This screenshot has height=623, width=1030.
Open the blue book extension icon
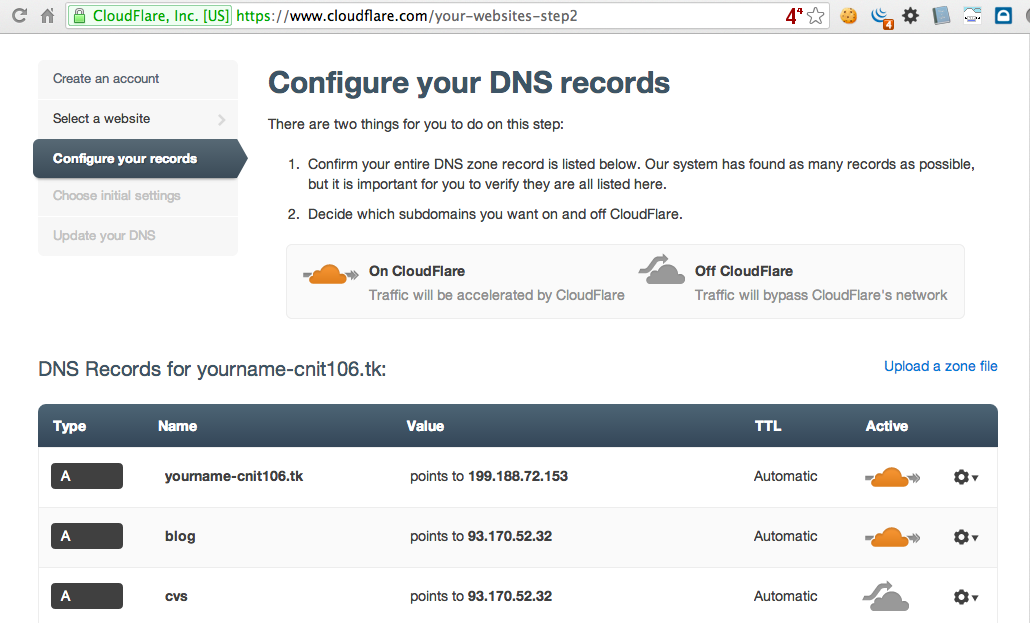[941, 16]
